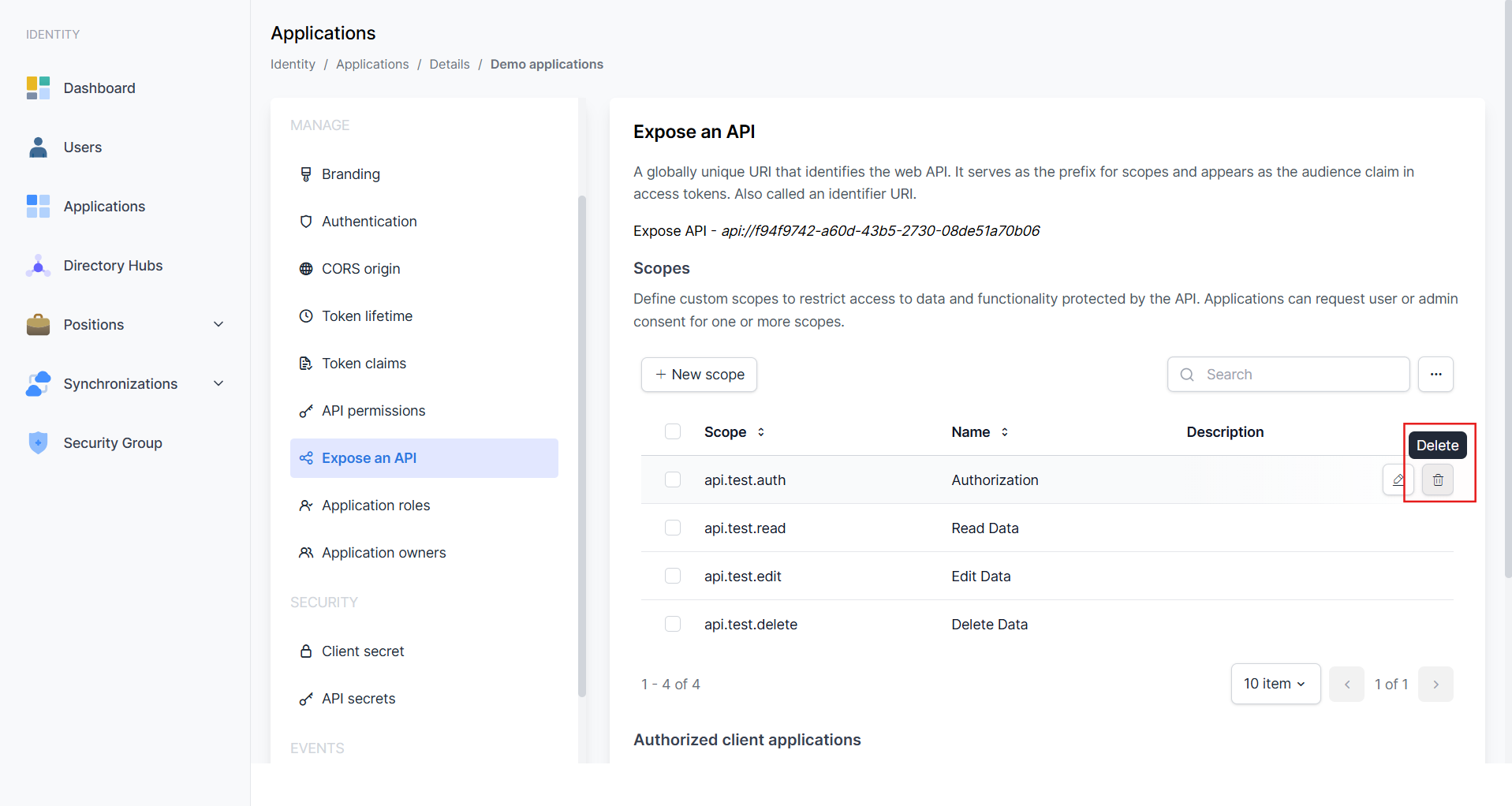Follow the Identity breadcrumb link

[293, 65]
